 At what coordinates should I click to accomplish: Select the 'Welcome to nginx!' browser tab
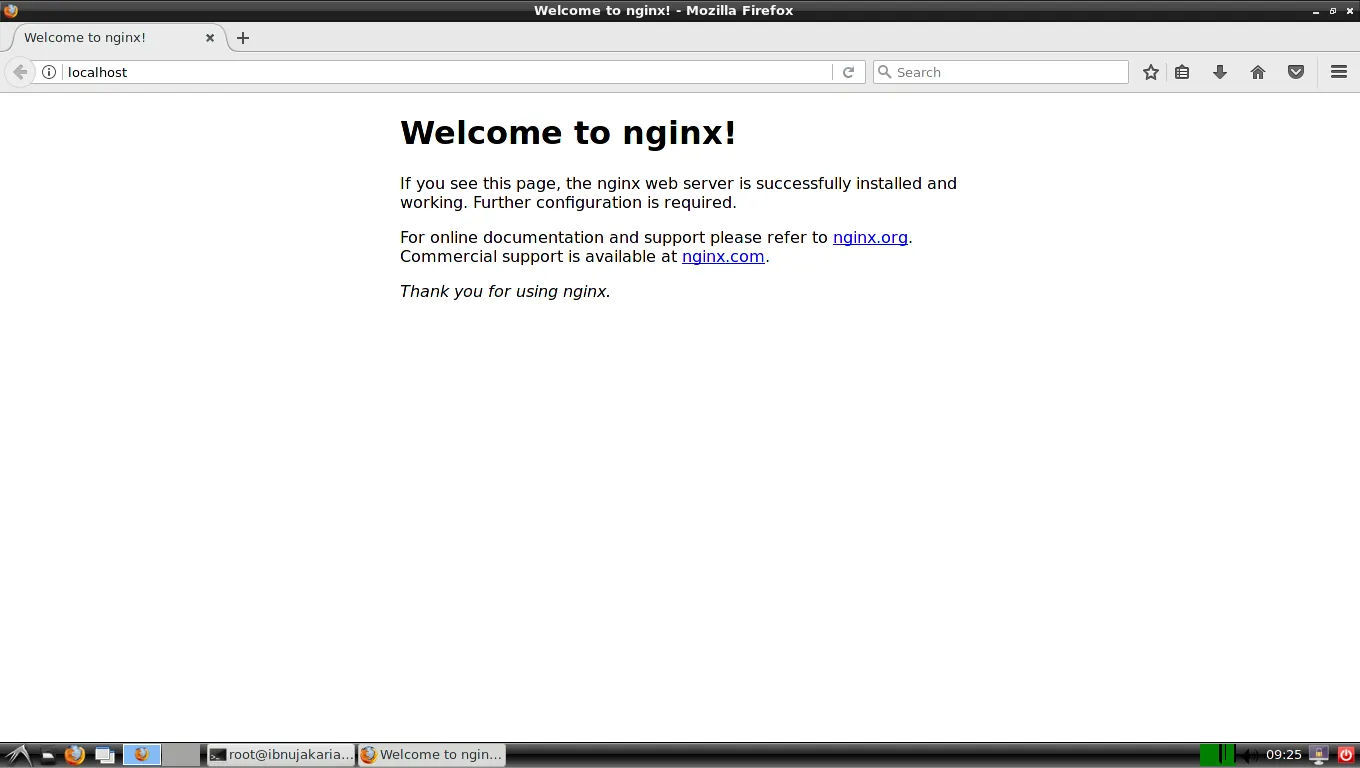tap(100, 38)
